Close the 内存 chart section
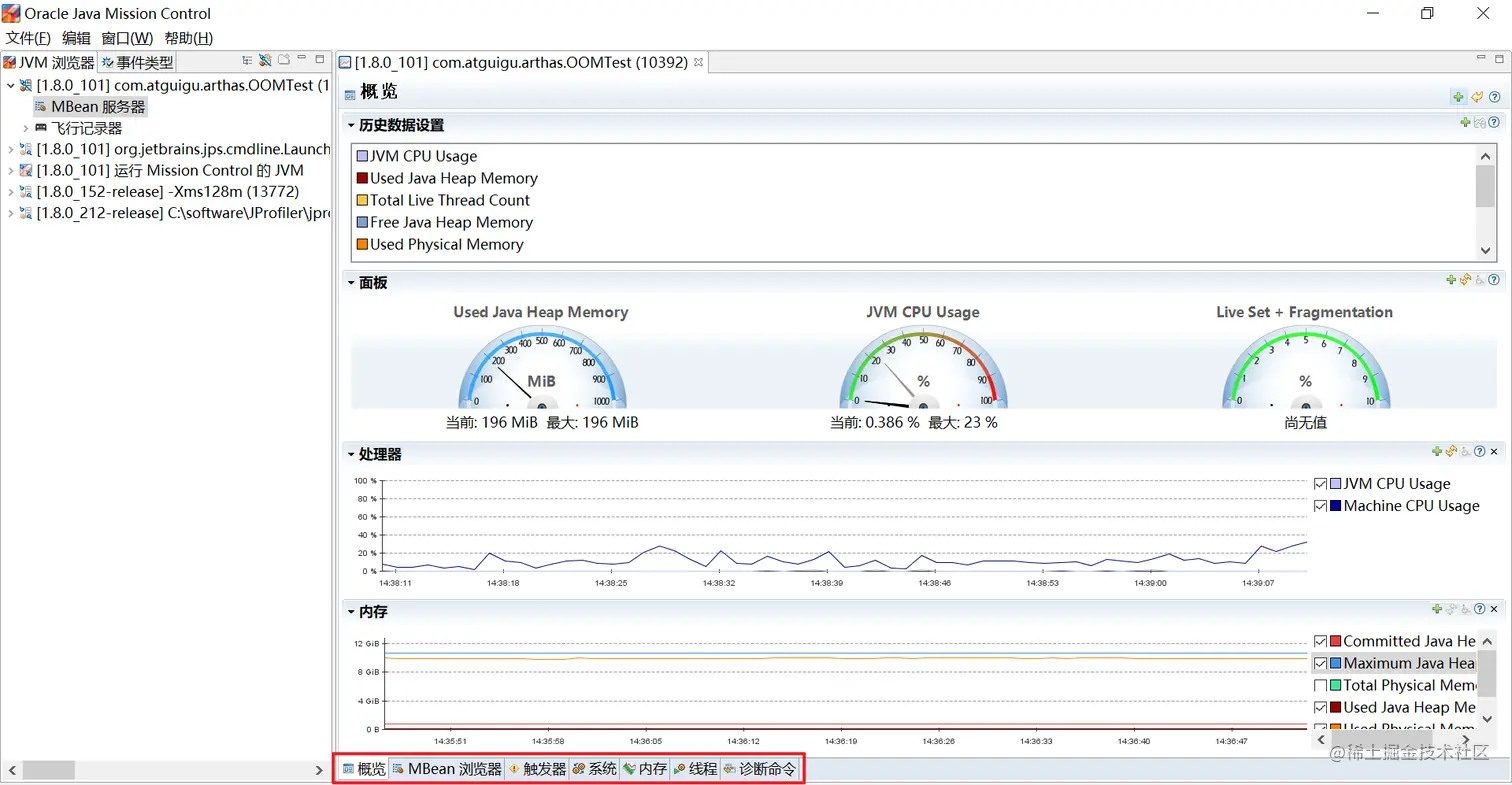The image size is (1512, 785). coord(1494,608)
